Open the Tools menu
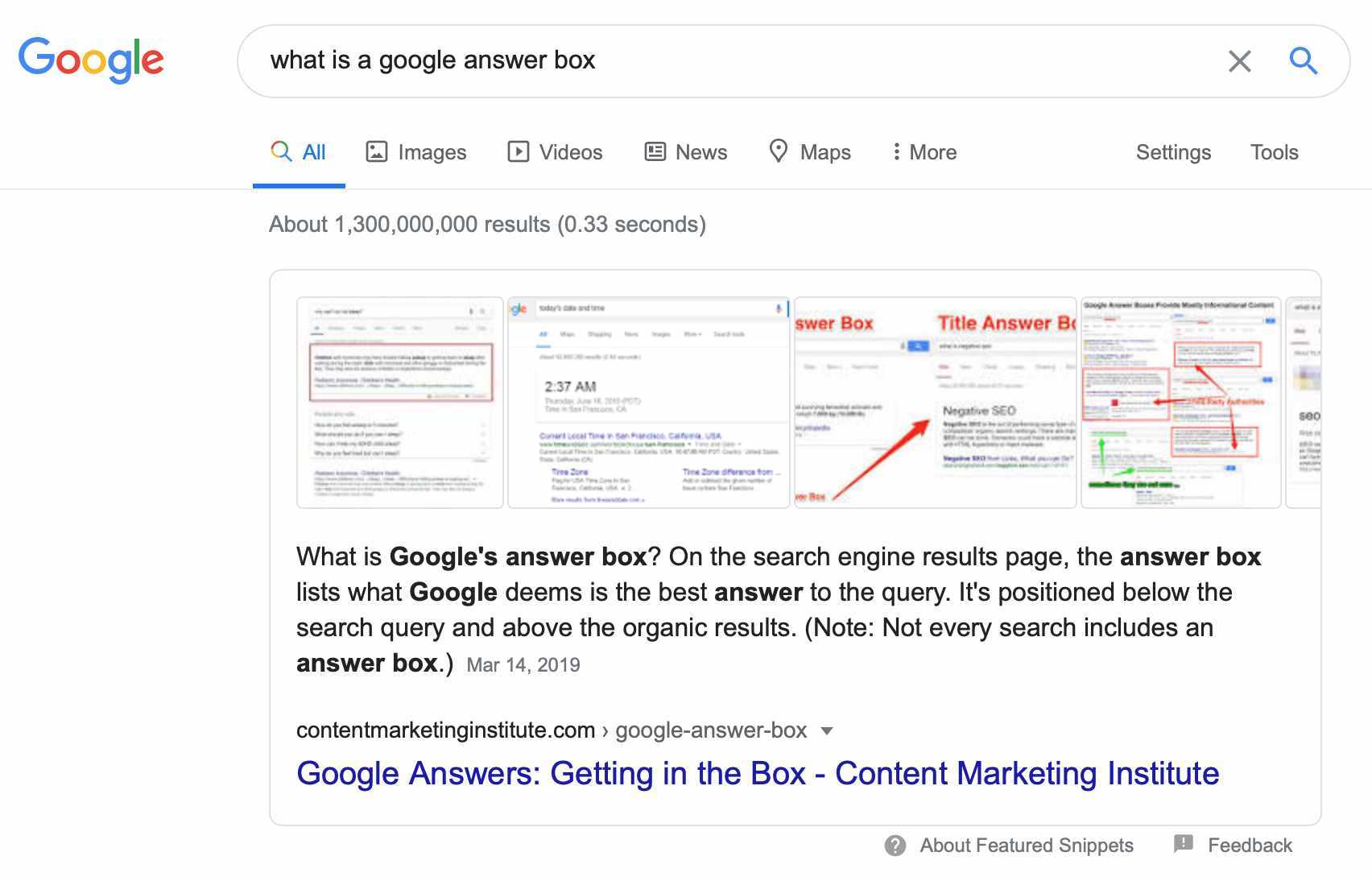Image resolution: width=1372 pixels, height=881 pixels. point(1274,151)
